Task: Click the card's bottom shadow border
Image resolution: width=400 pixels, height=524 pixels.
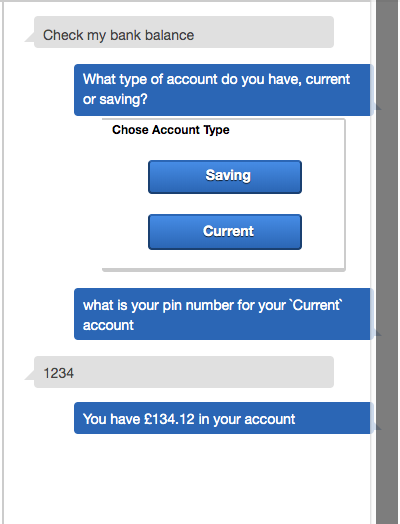Action: point(224,269)
